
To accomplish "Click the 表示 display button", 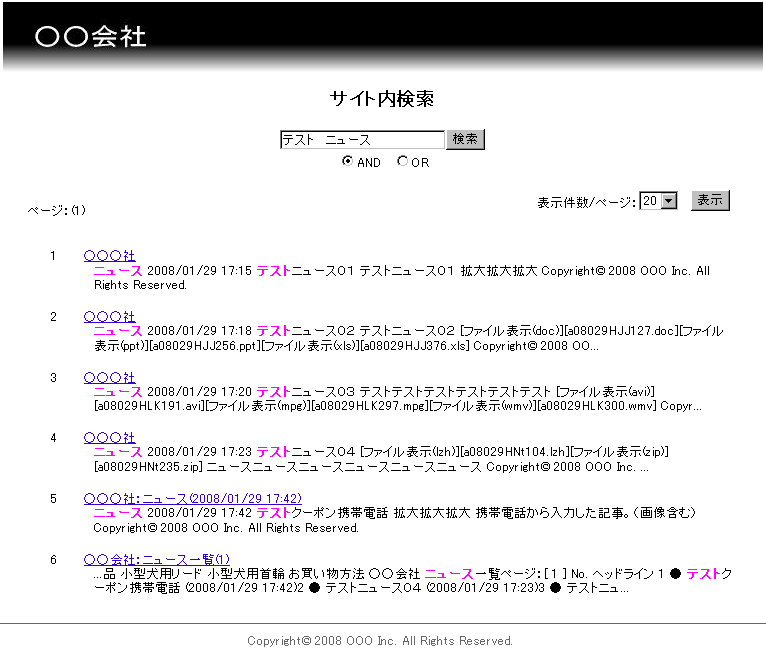I will pos(710,200).
